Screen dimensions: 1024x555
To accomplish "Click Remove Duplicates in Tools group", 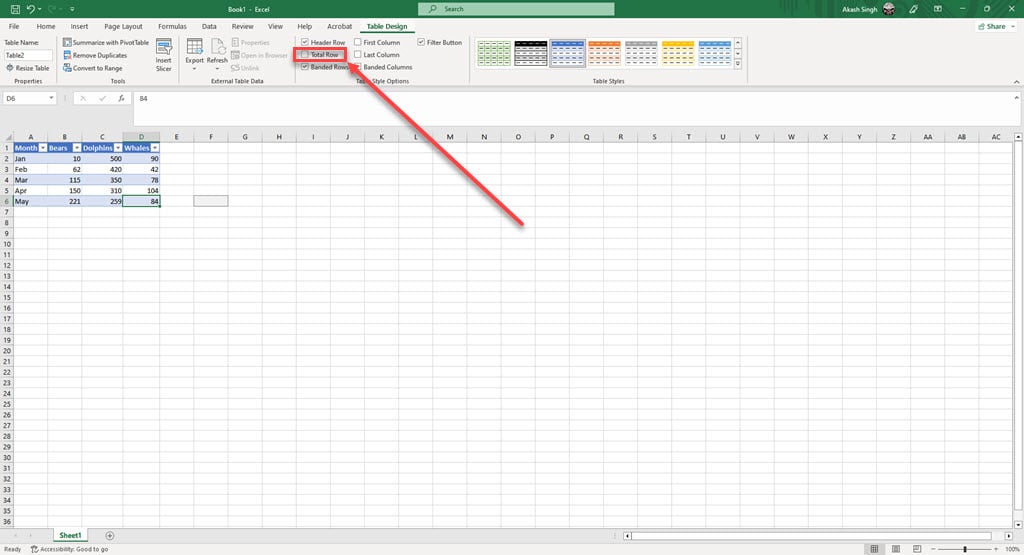I will click(95, 56).
